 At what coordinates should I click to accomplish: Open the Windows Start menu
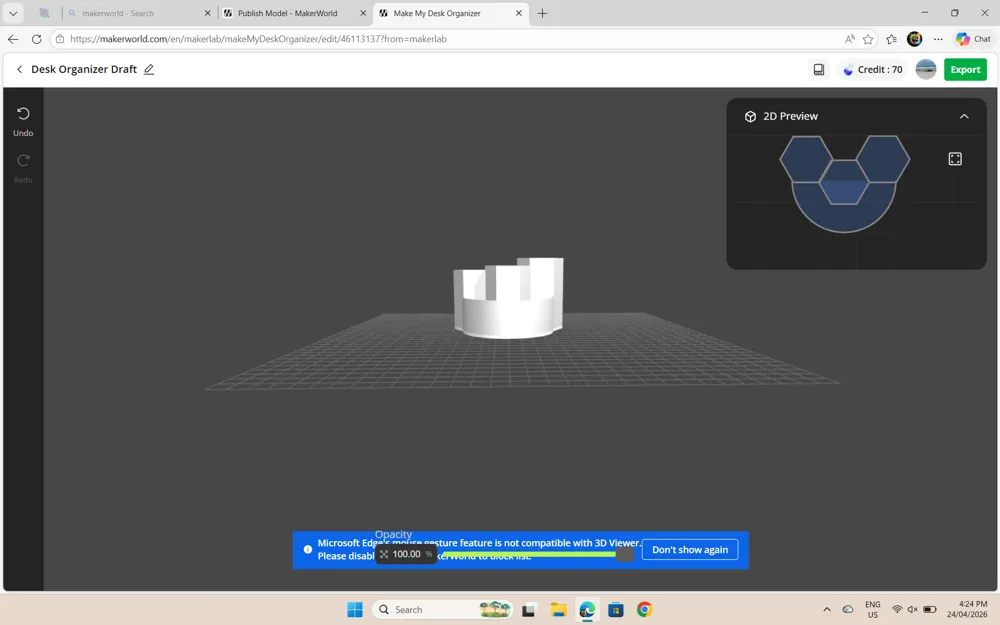[x=355, y=610]
